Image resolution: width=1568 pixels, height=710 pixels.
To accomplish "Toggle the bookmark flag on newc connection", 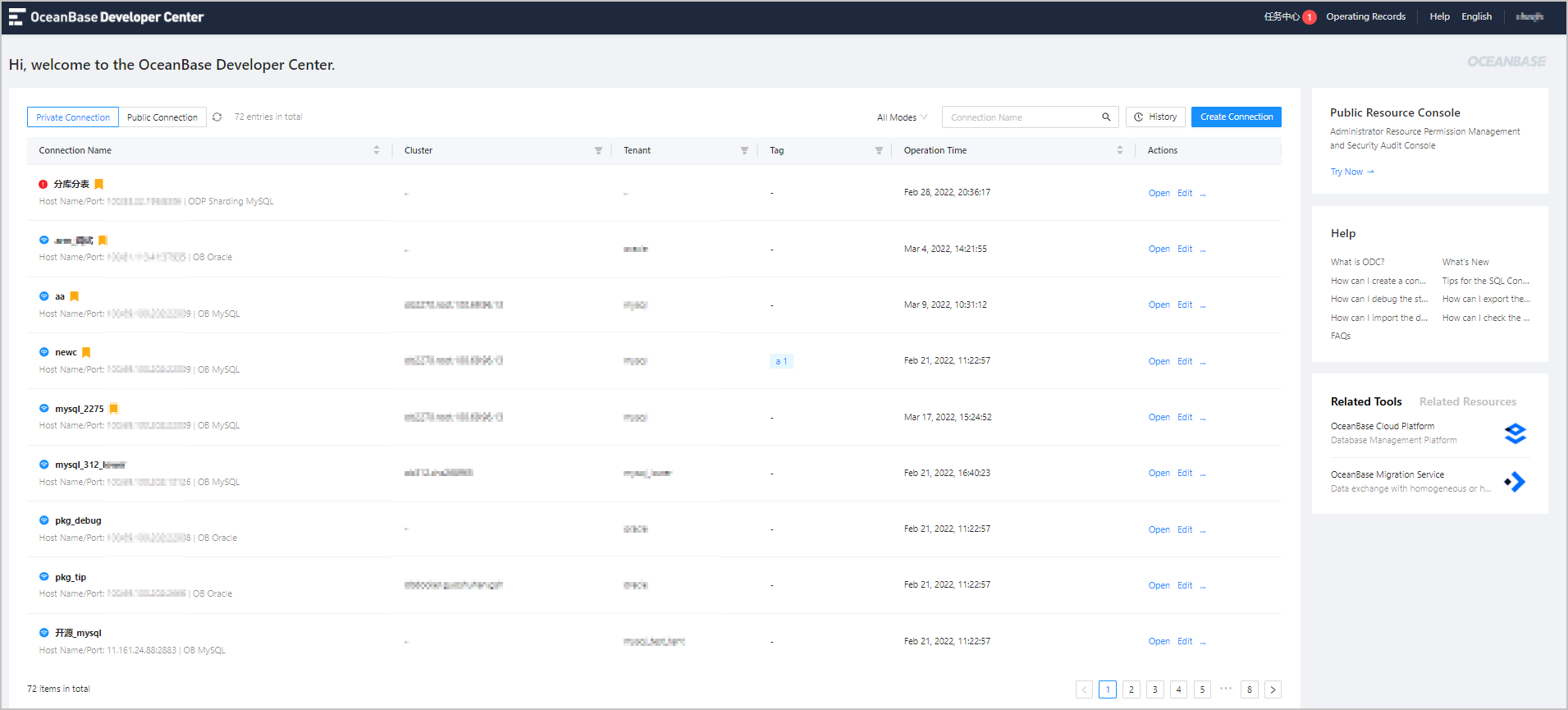I will tap(86, 352).
